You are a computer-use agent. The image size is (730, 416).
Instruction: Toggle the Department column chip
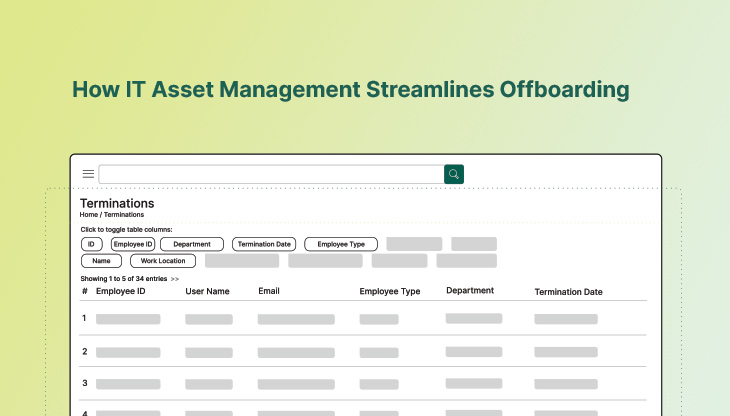click(192, 244)
